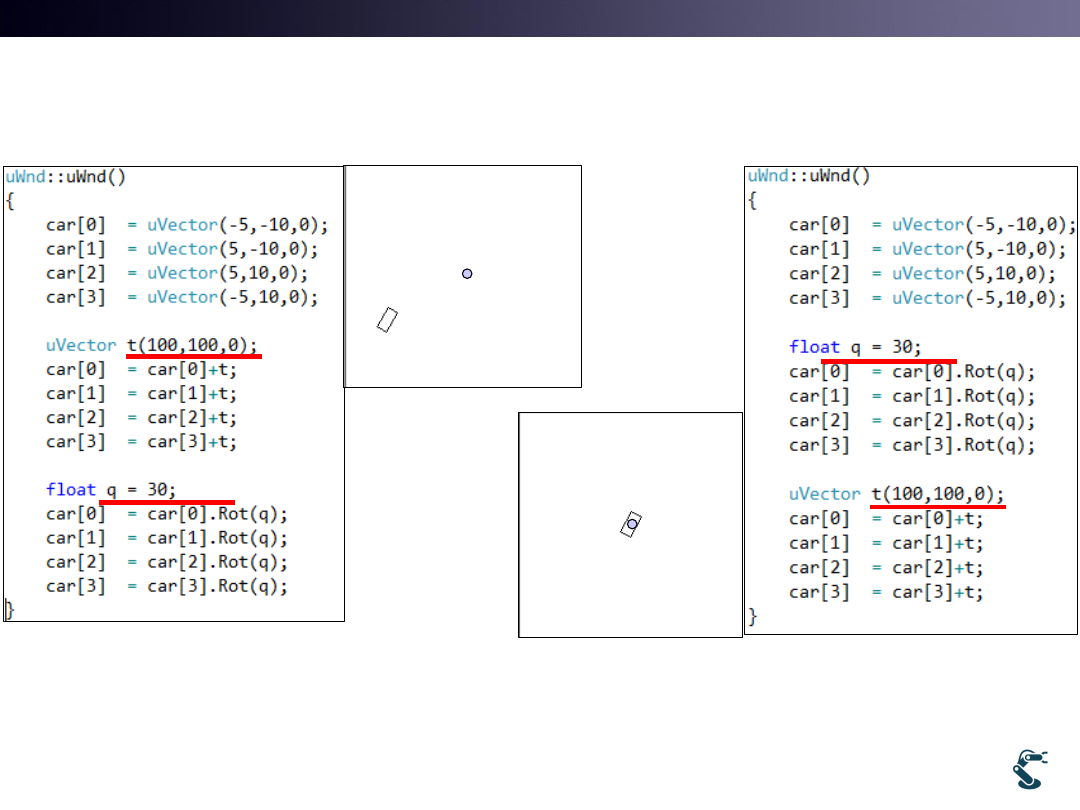Click uWnd::uWnd() header in left code panel
This screenshot has width=1080, height=810.
click(65, 176)
